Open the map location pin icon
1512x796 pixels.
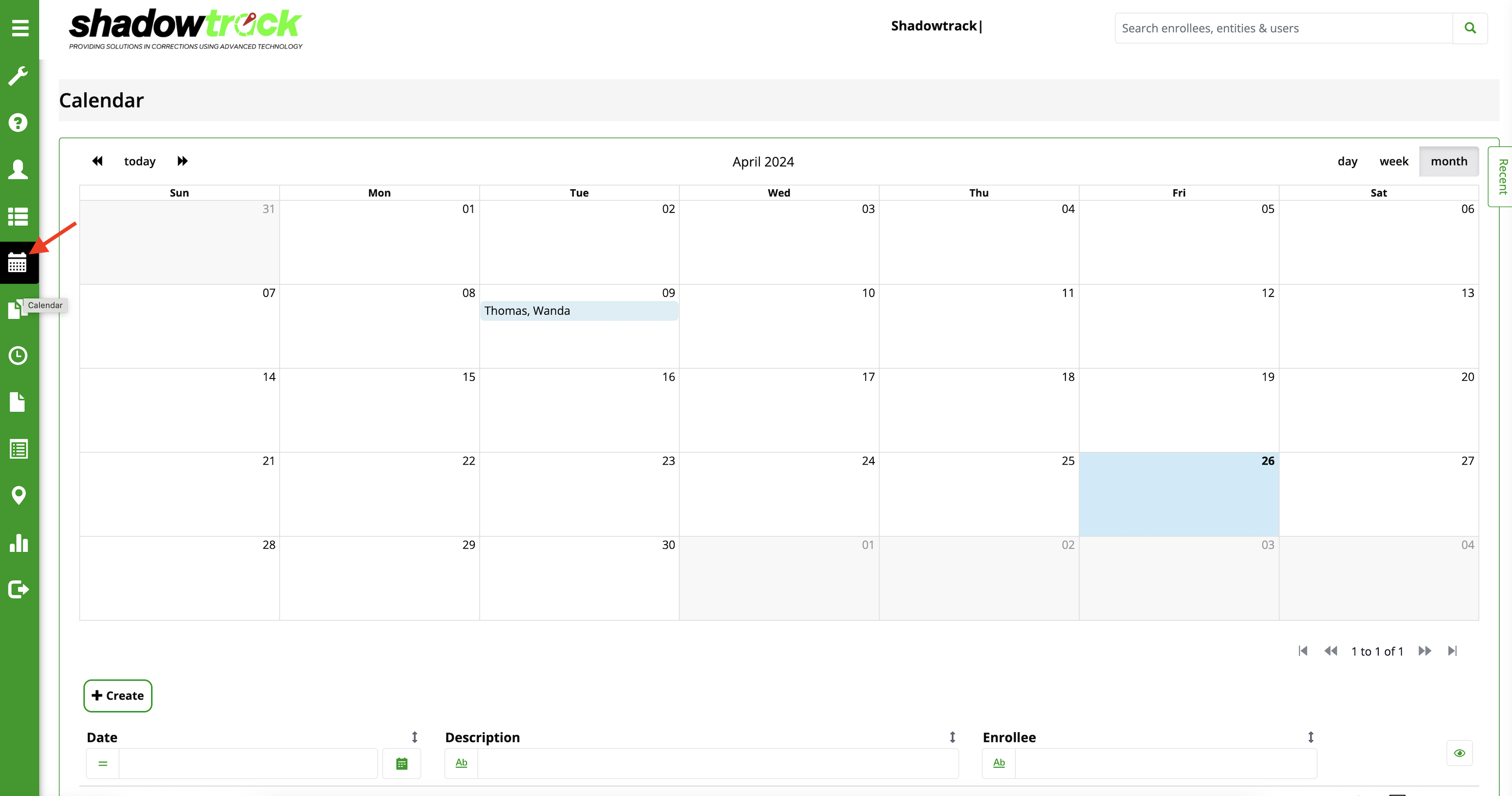[18, 495]
